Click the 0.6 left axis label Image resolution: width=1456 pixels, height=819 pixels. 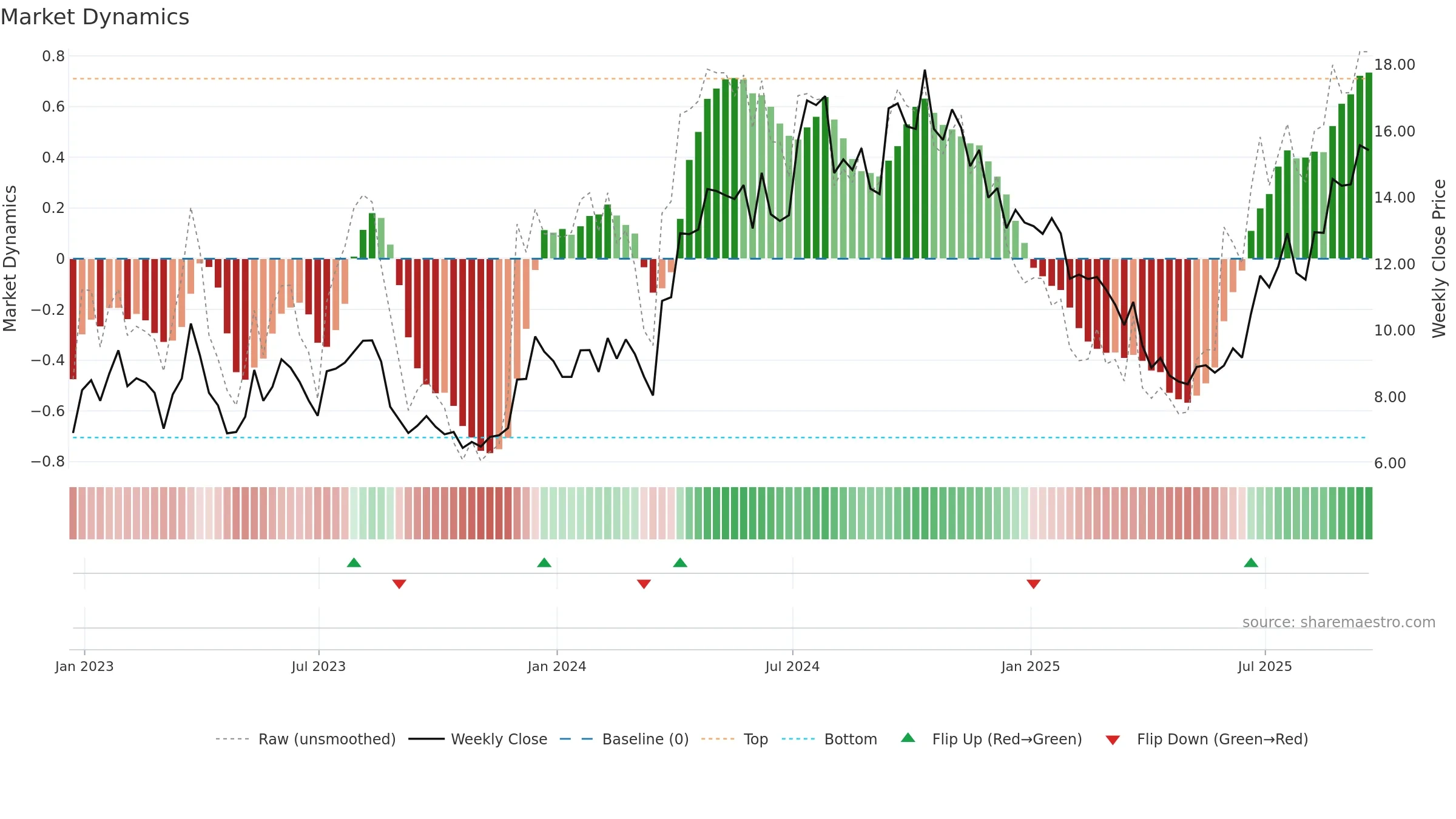(53, 107)
